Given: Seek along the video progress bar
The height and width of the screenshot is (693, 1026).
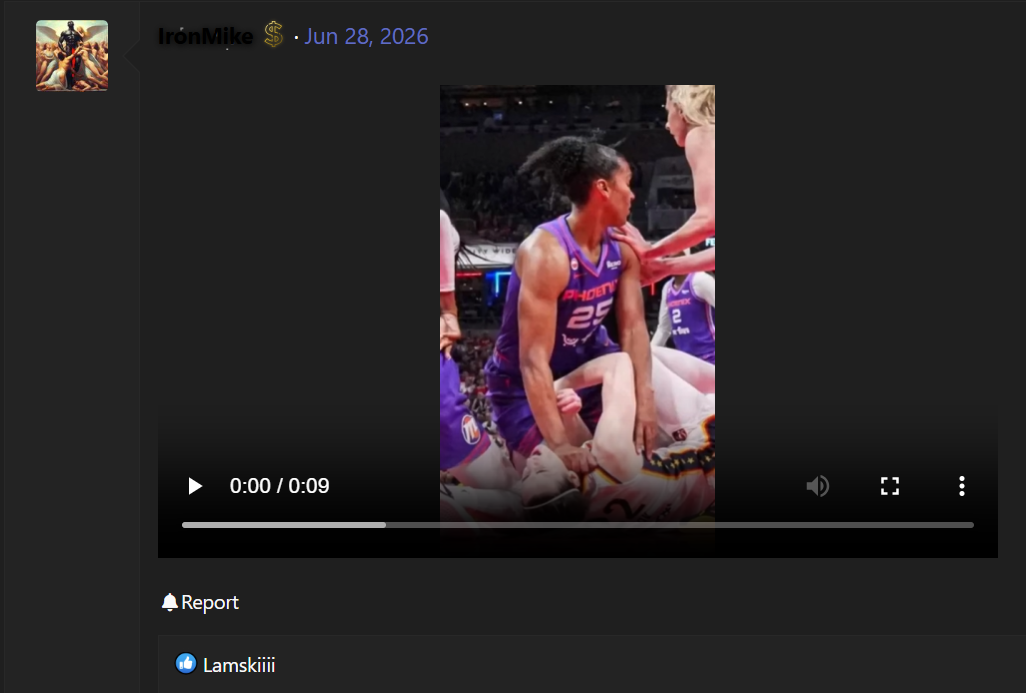Looking at the screenshot, I should tap(578, 525).
